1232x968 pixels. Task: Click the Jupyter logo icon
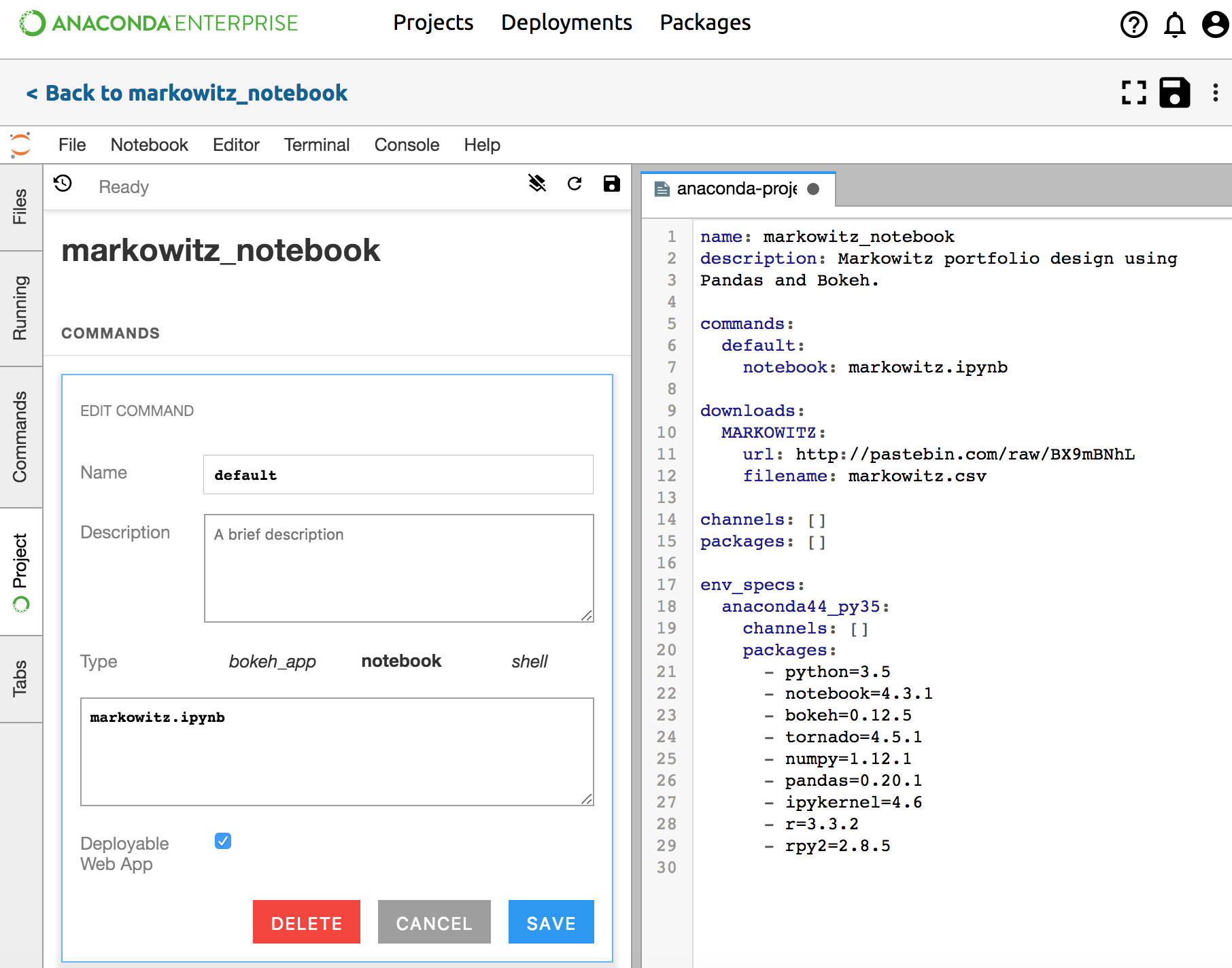20,145
